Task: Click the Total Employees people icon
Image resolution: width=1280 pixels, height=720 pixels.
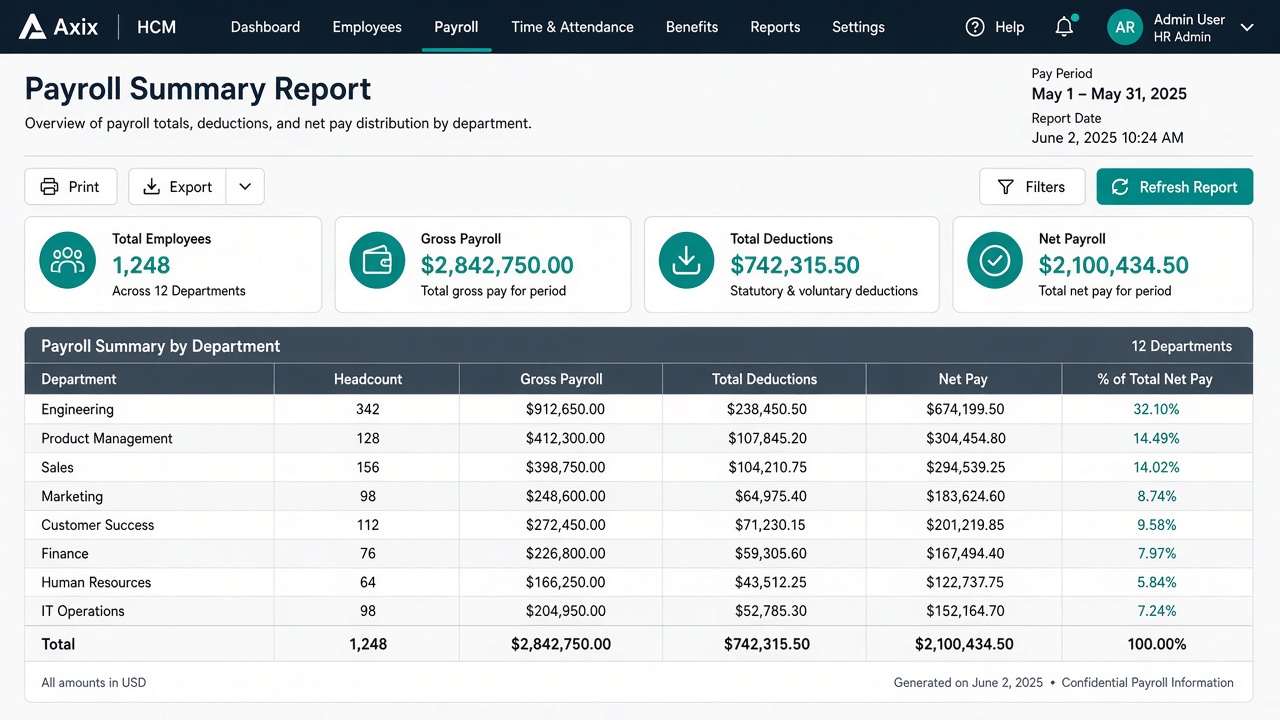Action: pos(68,261)
